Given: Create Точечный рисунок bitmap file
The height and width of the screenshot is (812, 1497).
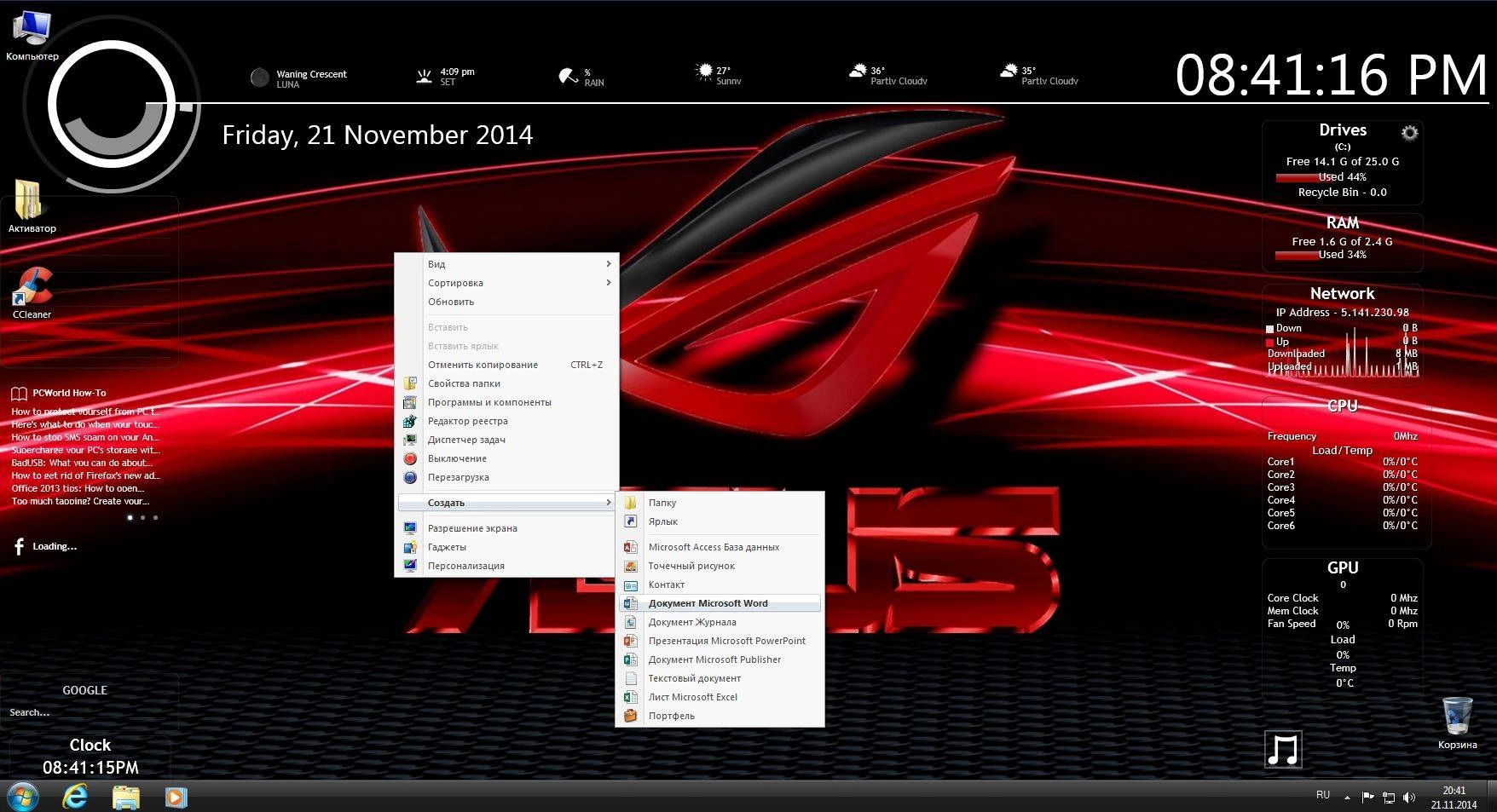Looking at the screenshot, I should (720, 566).
